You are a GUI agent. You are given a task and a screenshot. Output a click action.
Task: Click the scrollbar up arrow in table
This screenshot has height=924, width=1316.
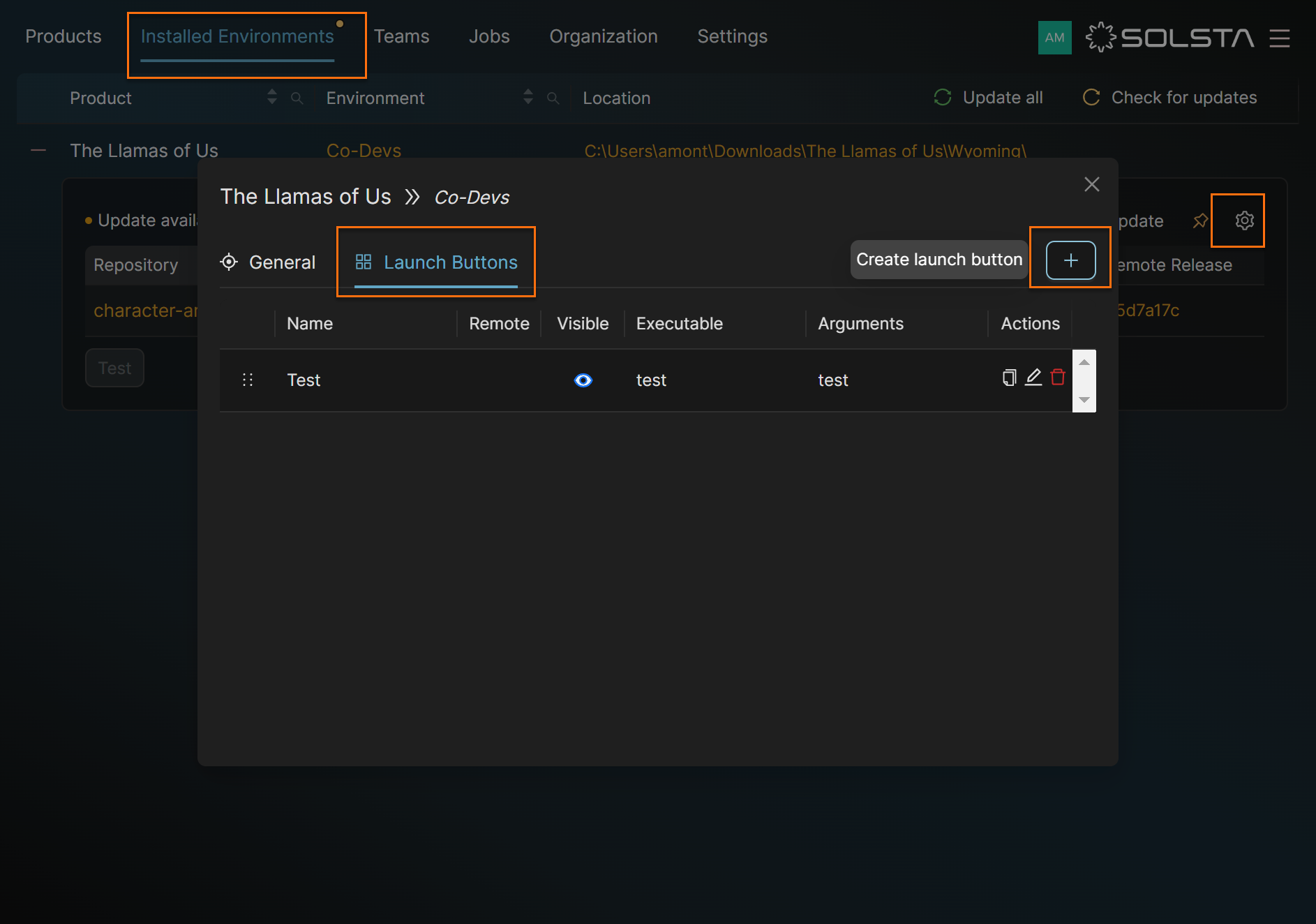1084,362
